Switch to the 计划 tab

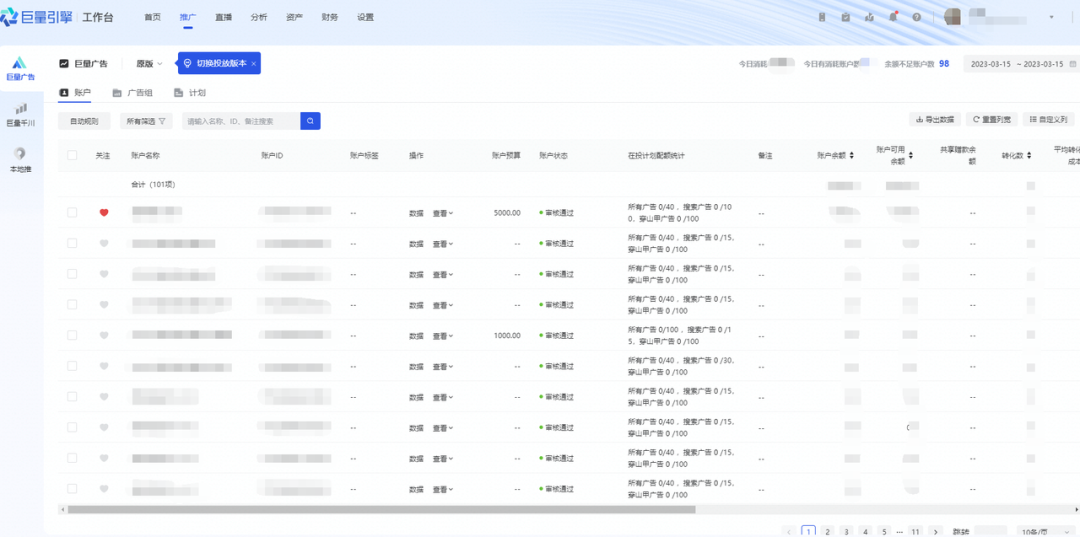(x=190, y=92)
